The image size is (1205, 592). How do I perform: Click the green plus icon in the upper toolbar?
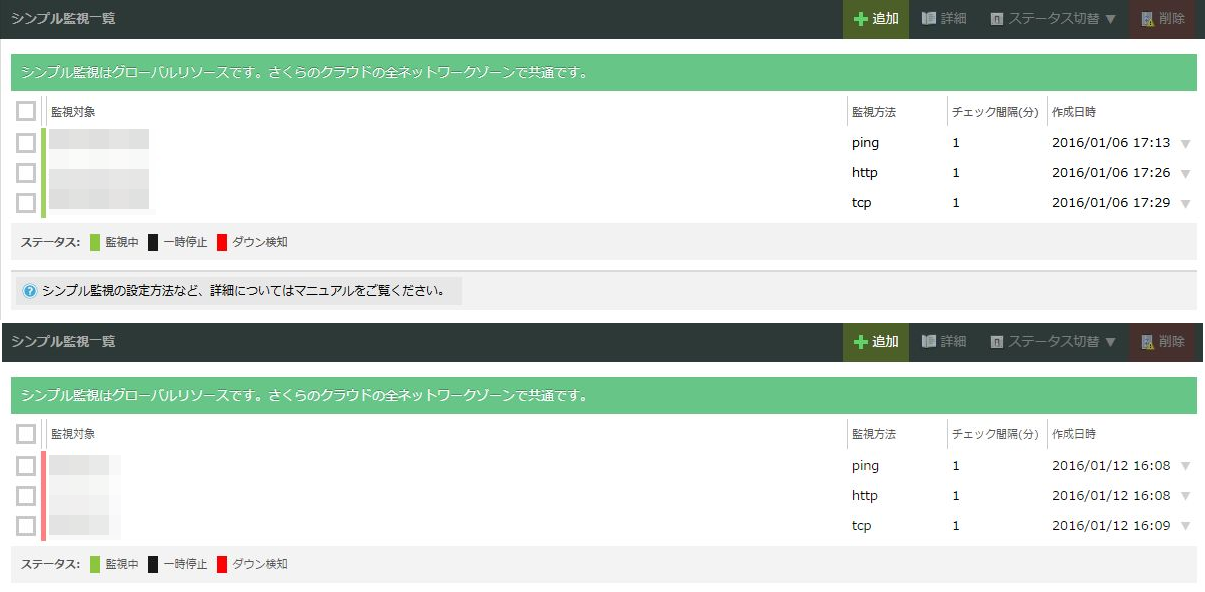tap(860, 19)
